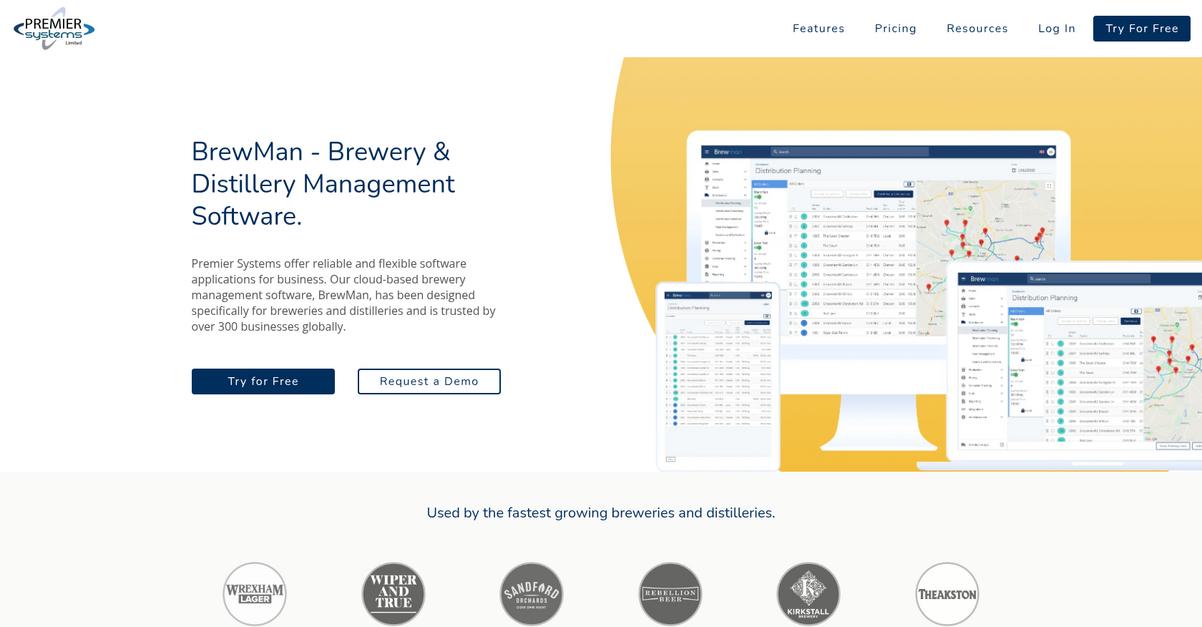Click the Log In link
The height and width of the screenshot is (627, 1202).
click(1056, 29)
